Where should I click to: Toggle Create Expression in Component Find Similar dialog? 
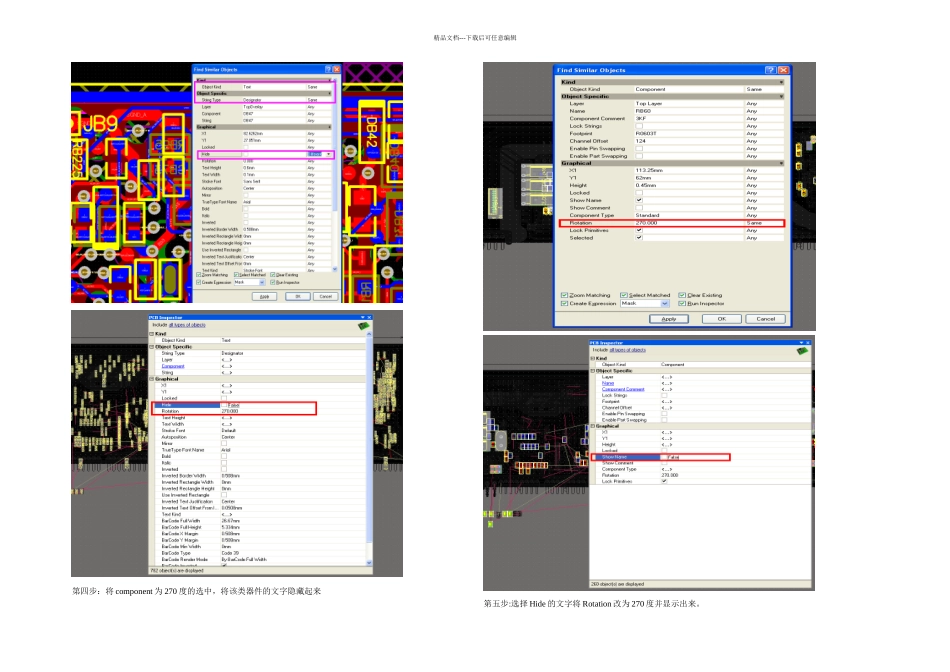[564, 304]
